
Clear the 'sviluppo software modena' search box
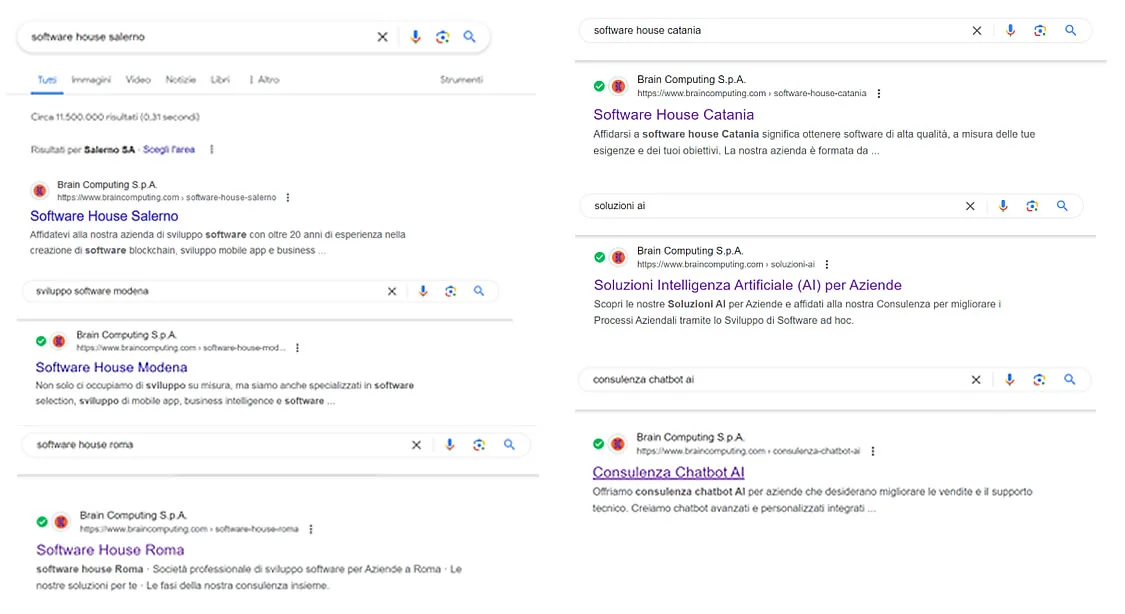[392, 291]
